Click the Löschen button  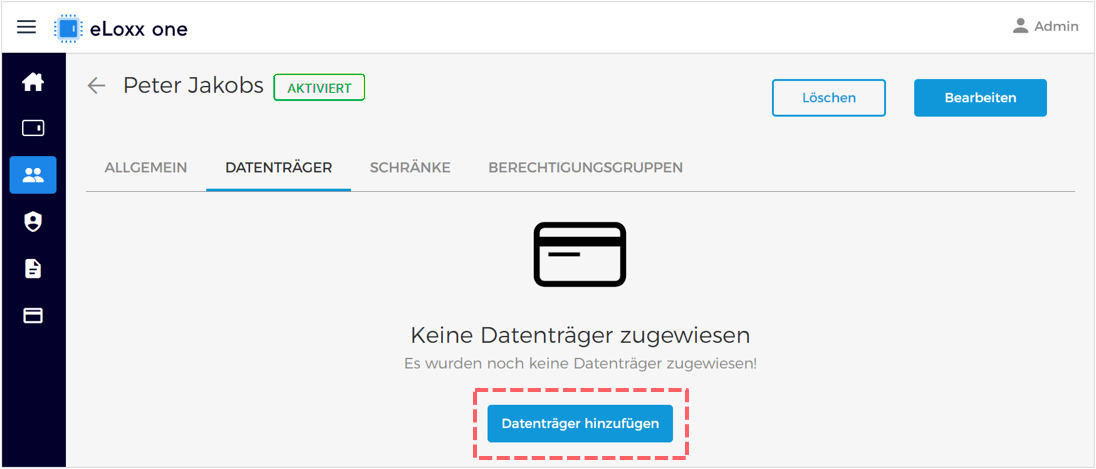[x=829, y=98]
